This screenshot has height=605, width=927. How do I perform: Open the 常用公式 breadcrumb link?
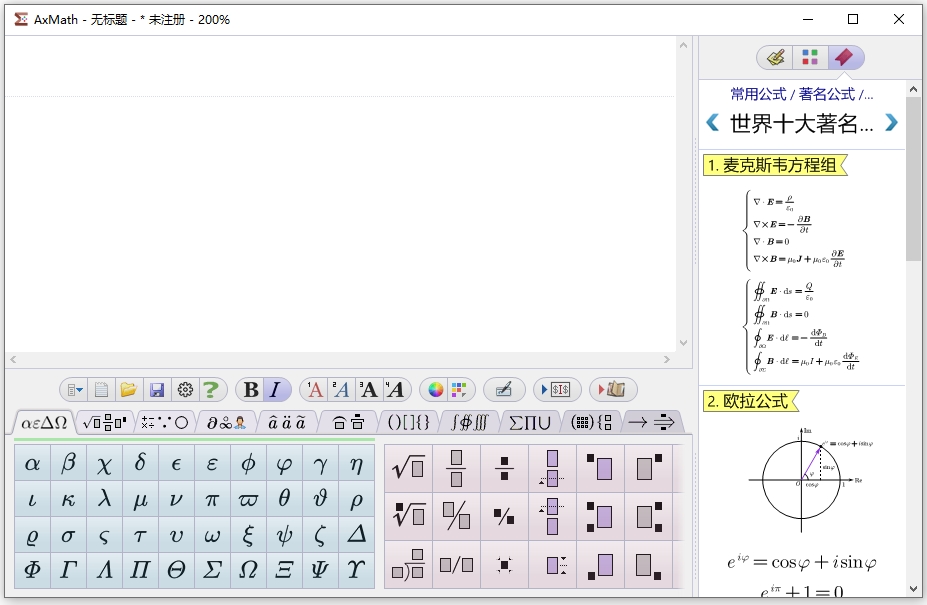[758, 94]
